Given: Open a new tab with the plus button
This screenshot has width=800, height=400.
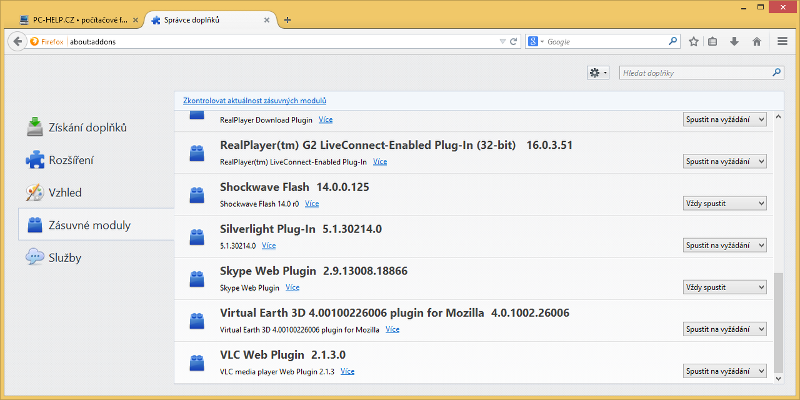Looking at the screenshot, I should [x=288, y=19].
